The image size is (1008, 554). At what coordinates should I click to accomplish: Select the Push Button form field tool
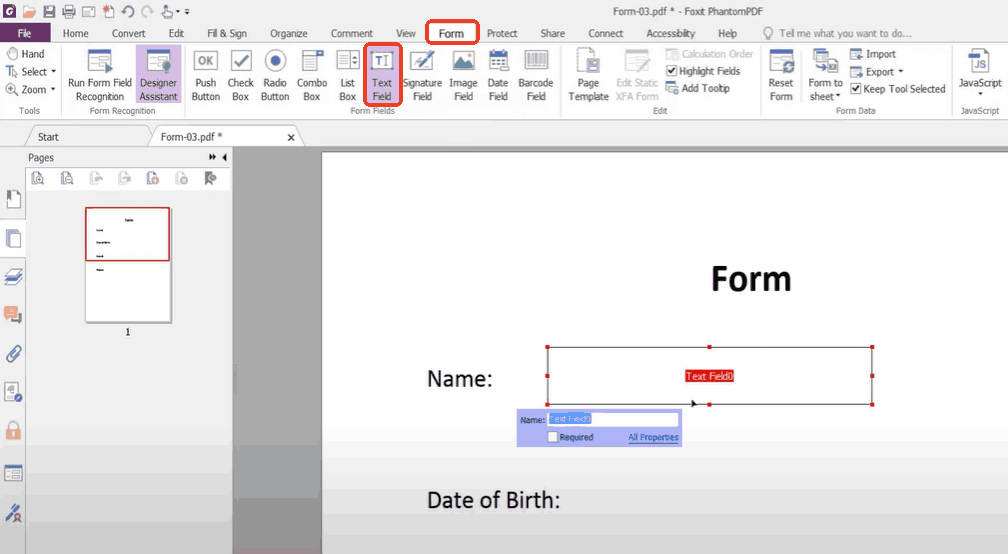click(x=205, y=75)
